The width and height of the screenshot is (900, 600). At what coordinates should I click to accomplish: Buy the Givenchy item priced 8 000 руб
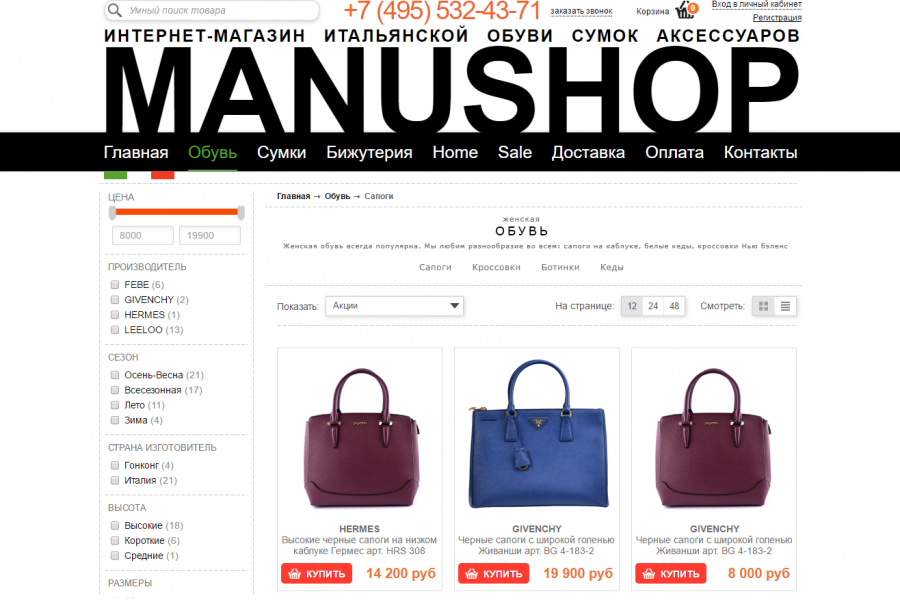670,574
